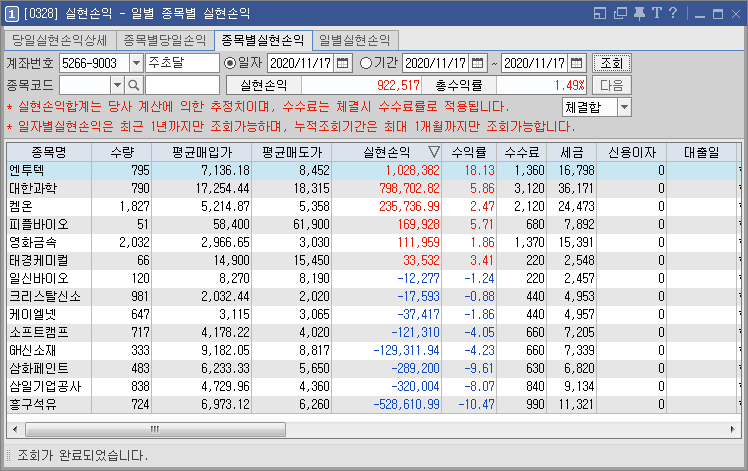Switch to the 종목별당일손익 tab
This screenshot has width=748, height=471.
click(165, 40)
